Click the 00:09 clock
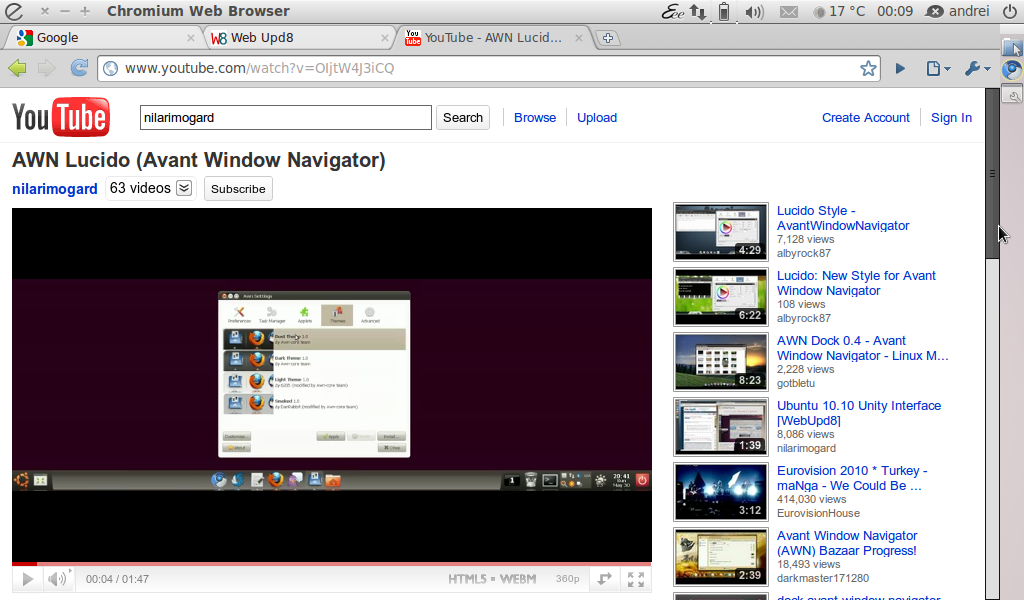 point(895,11)
